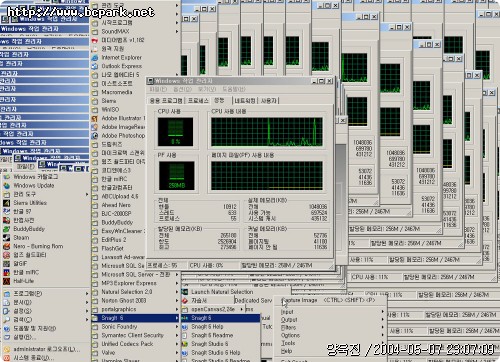
Task: Open SnagIt Studio 6 Help in the submenu
Action: coord(215,353)
